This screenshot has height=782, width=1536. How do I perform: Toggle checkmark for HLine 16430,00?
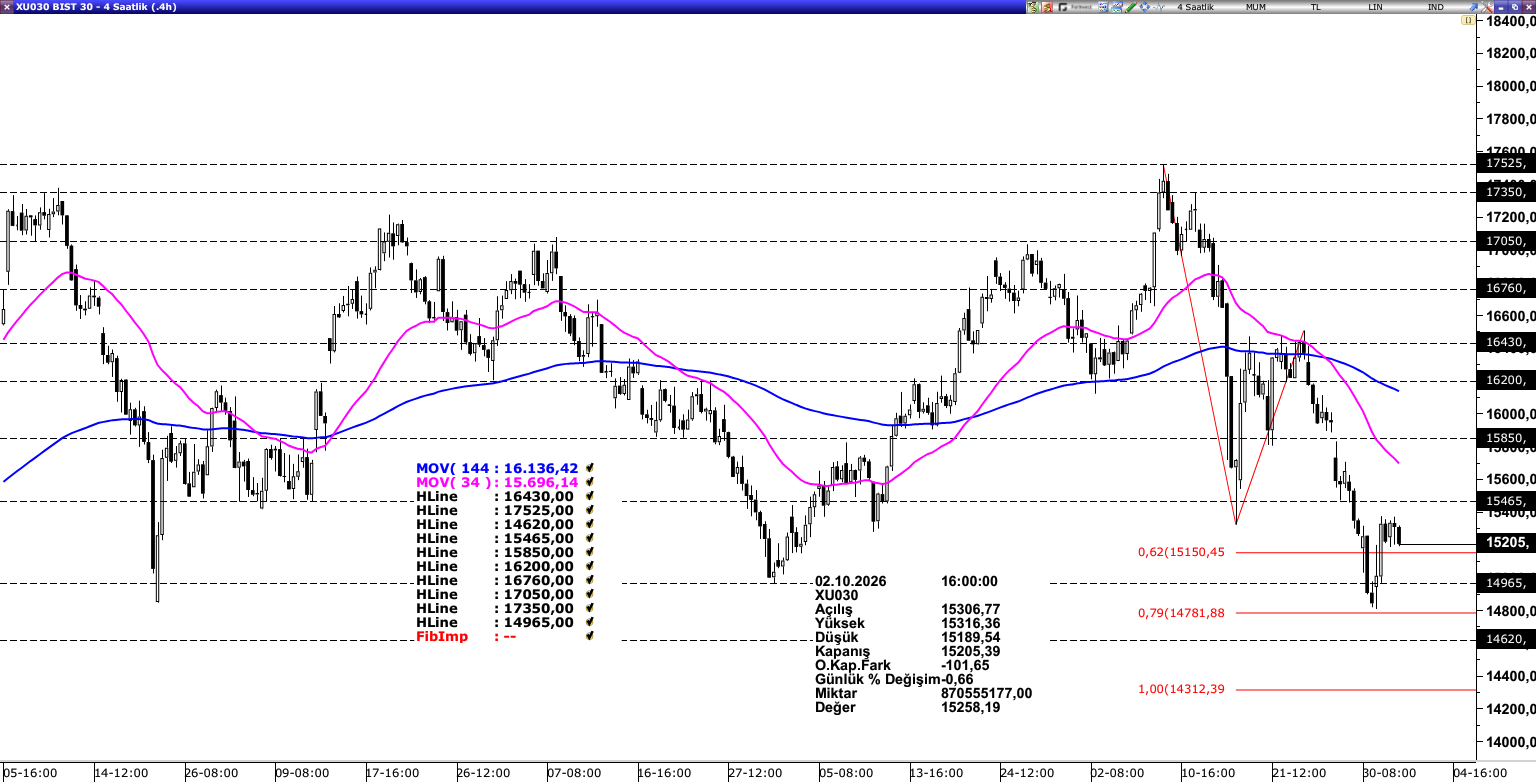[x=590, y=496]
